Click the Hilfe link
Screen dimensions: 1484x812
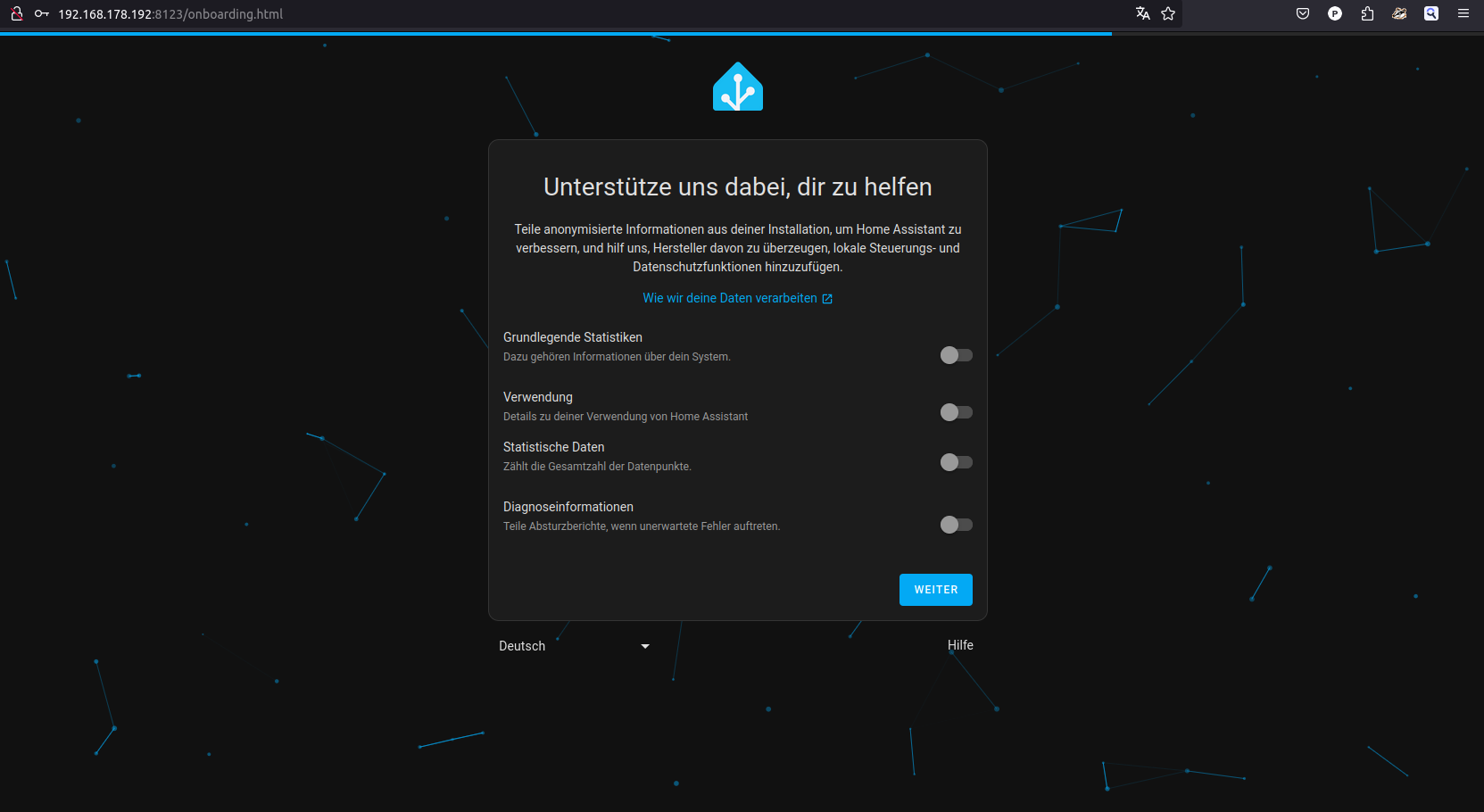click(960, 645)
